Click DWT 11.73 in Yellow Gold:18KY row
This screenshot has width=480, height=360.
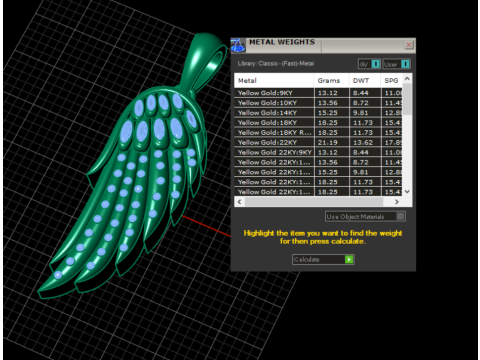coord(363,123)
